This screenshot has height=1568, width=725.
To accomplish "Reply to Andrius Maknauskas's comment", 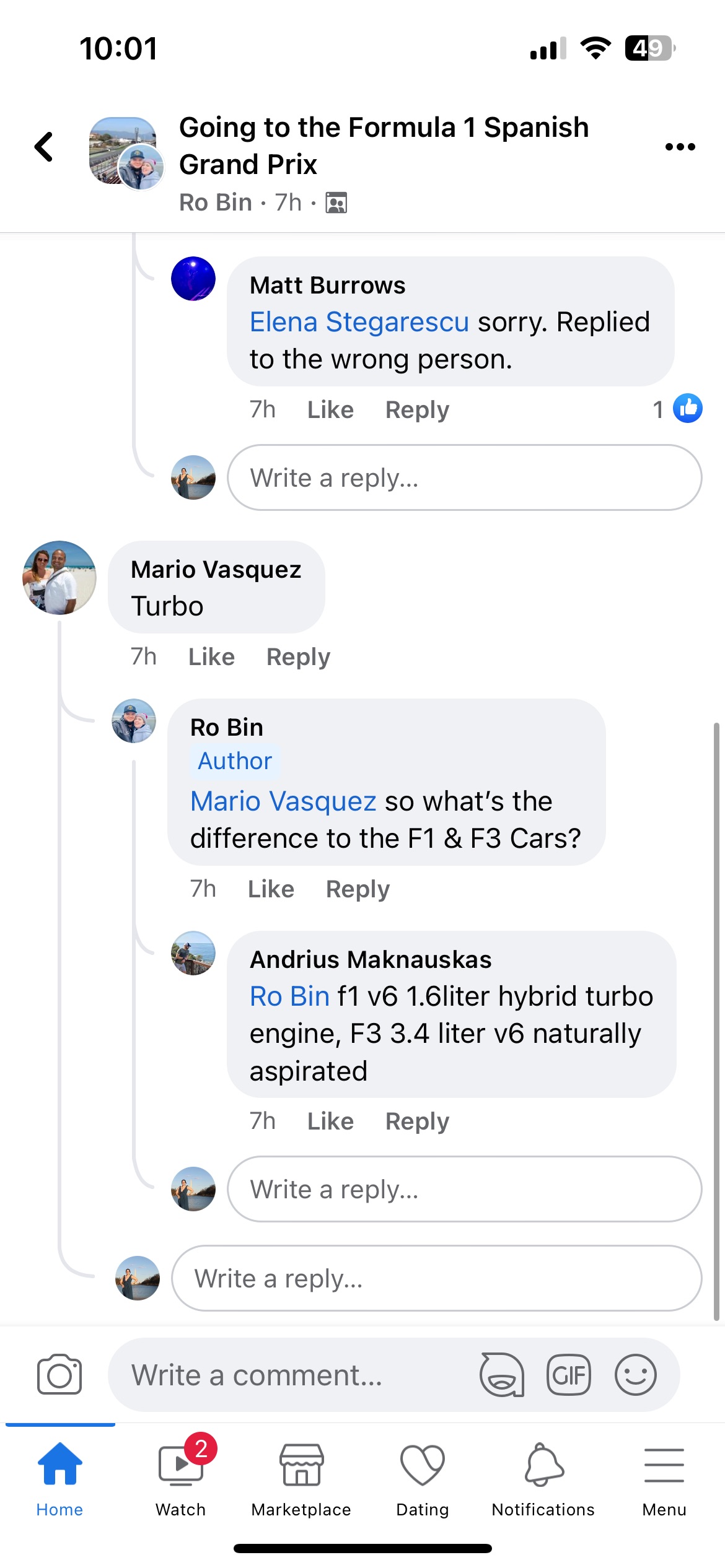I will pyautogui.click(x=417, y=1122).
